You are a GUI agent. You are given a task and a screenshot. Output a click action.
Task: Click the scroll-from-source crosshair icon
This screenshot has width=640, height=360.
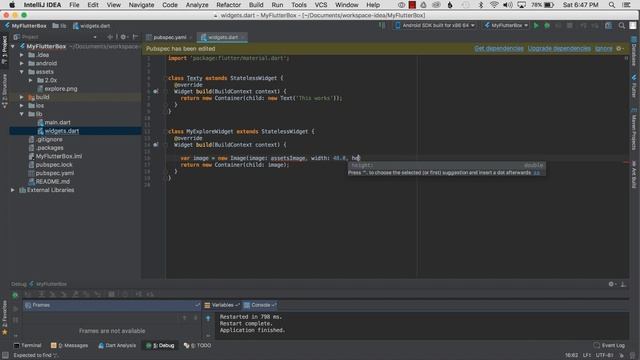click(x=110, y=37)
